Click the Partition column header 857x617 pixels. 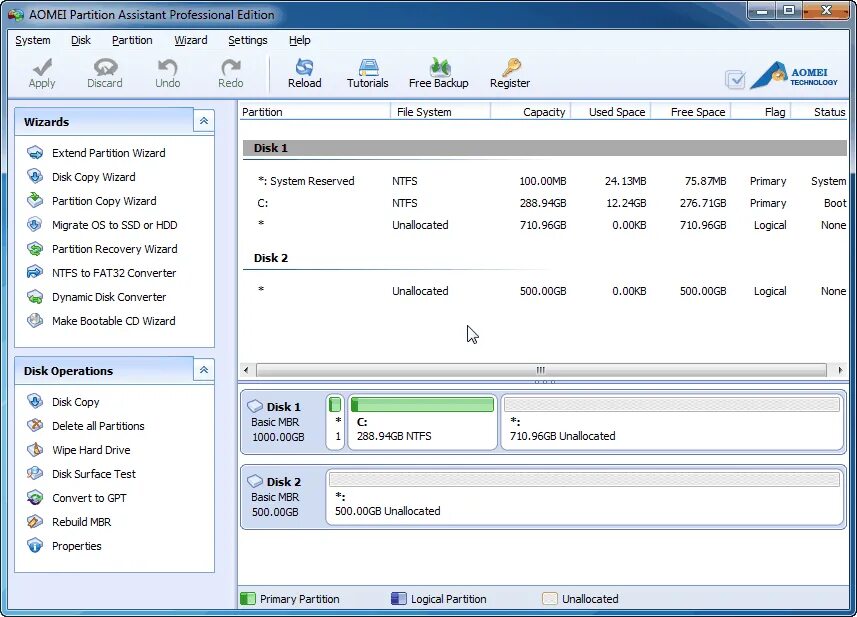(x=315, y=112)
